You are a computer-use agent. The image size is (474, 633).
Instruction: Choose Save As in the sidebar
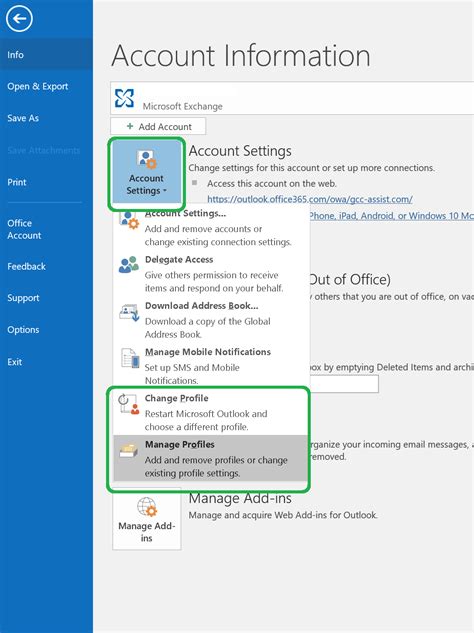pyautogui.click(x=23, y=118)
